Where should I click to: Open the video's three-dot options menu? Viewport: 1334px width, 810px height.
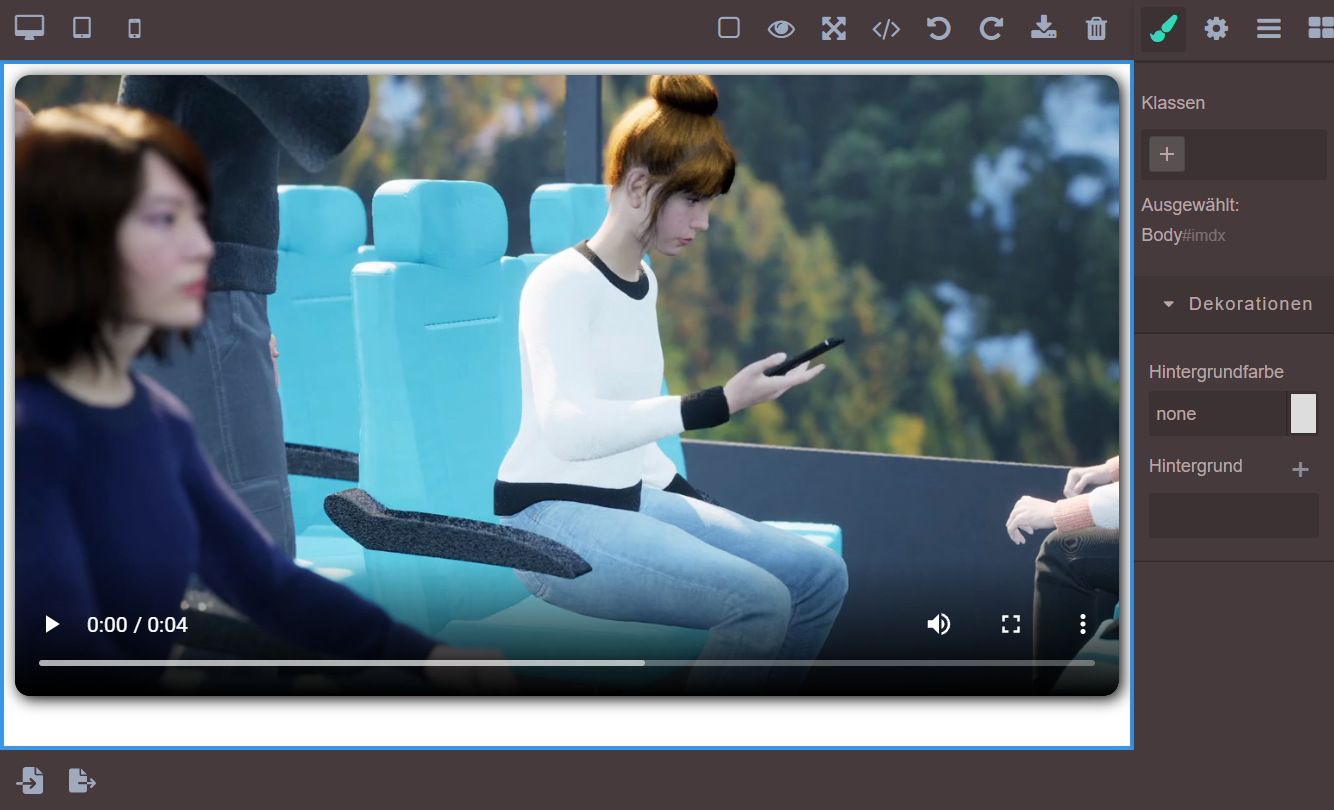(x=1082, y=625)
